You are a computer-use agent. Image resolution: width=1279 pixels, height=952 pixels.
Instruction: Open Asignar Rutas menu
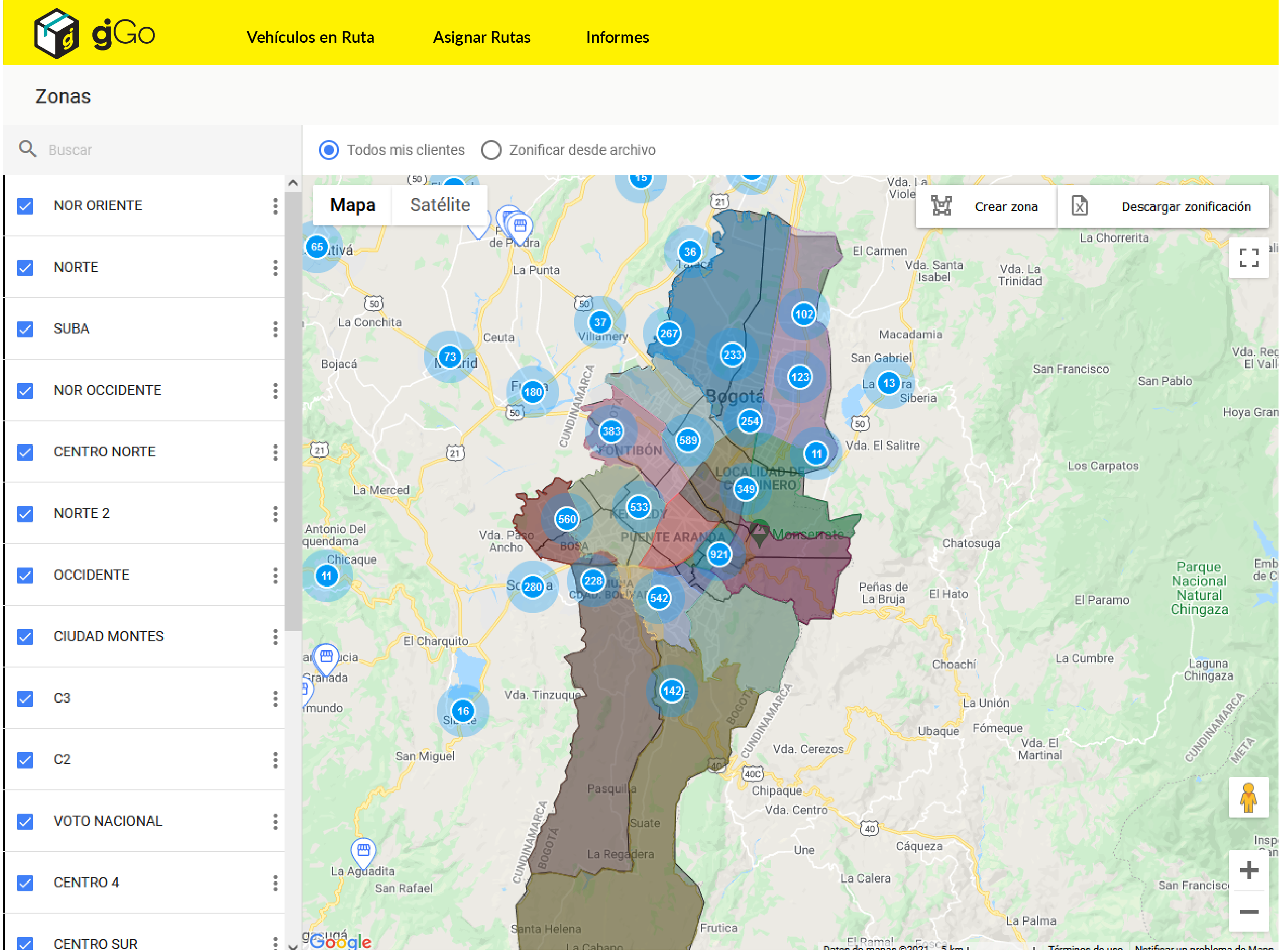pyautogui.click(x=481, y=37)
